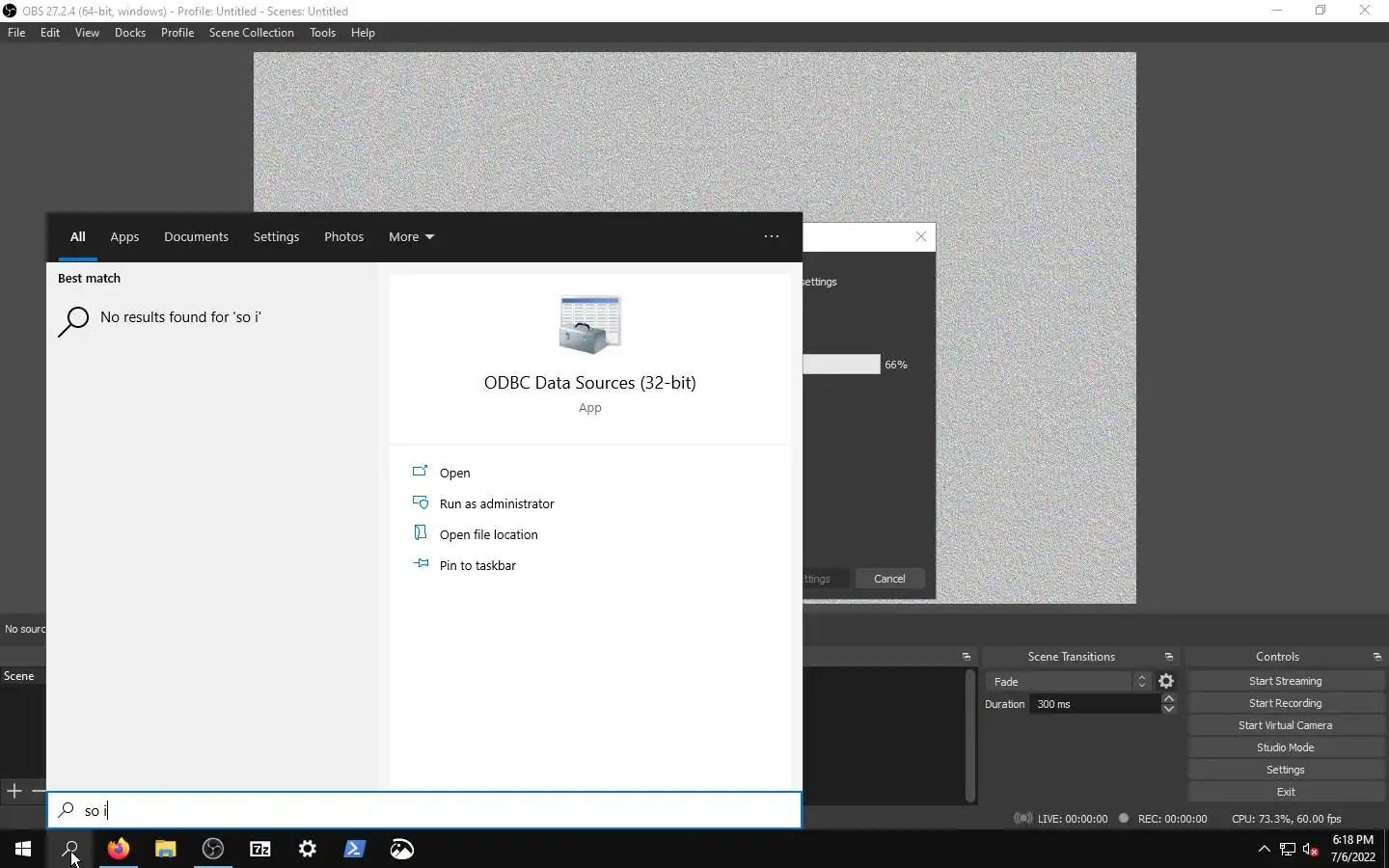Click Start Virtual Camera button
The height and width of the screenshot is (868, 1389).
coord(1286,725)
